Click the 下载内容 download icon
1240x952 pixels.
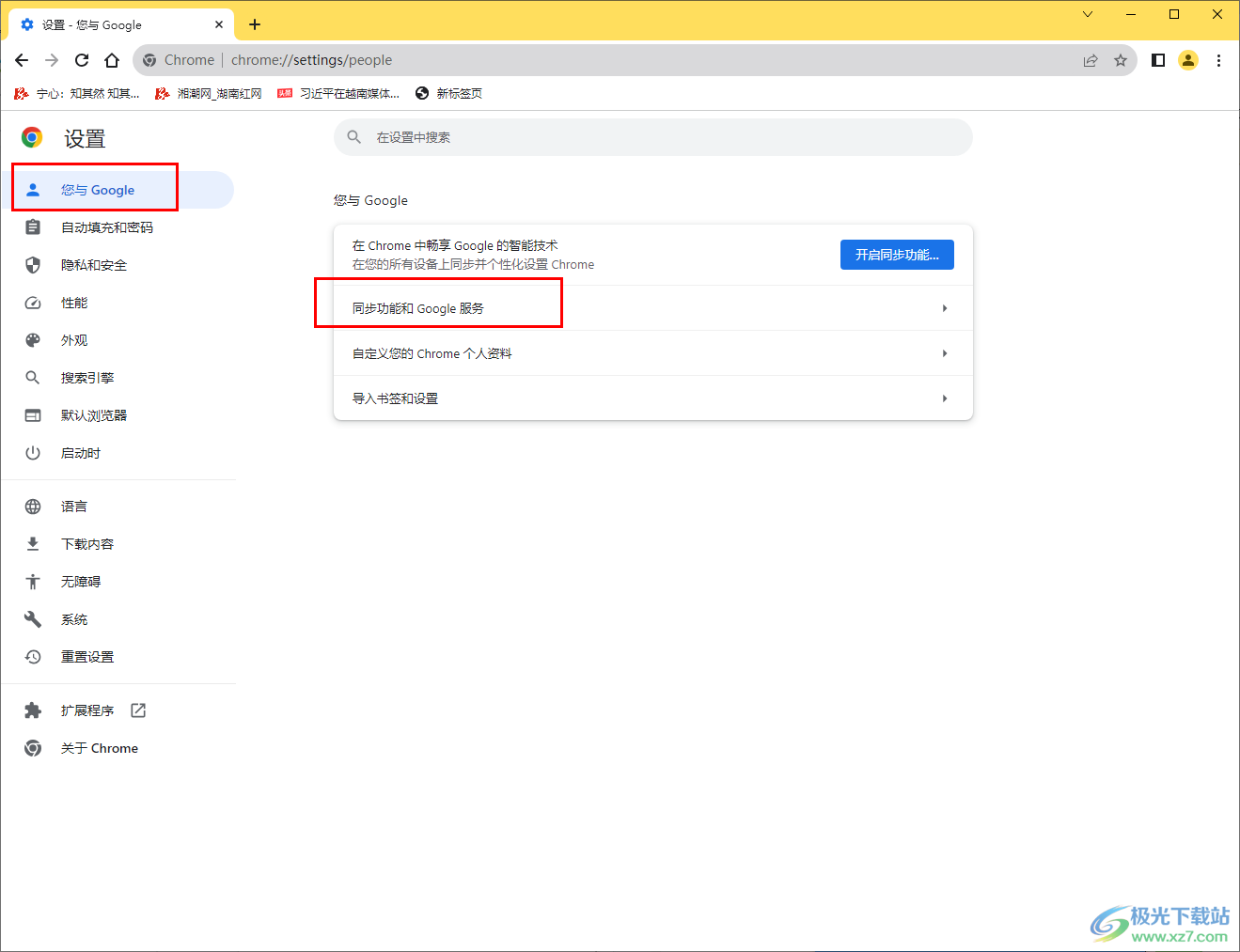pos(33,544)
